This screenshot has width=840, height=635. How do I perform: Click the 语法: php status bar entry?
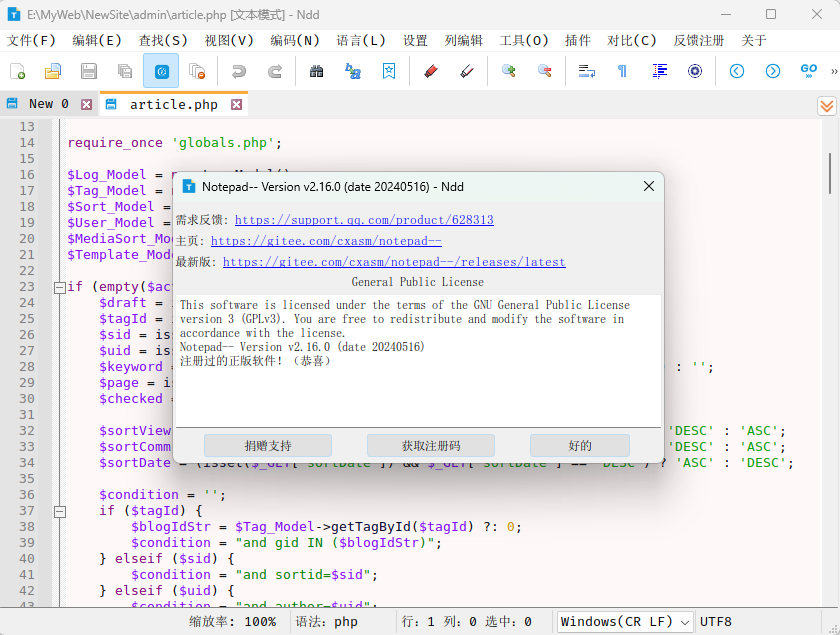[327, 622]
